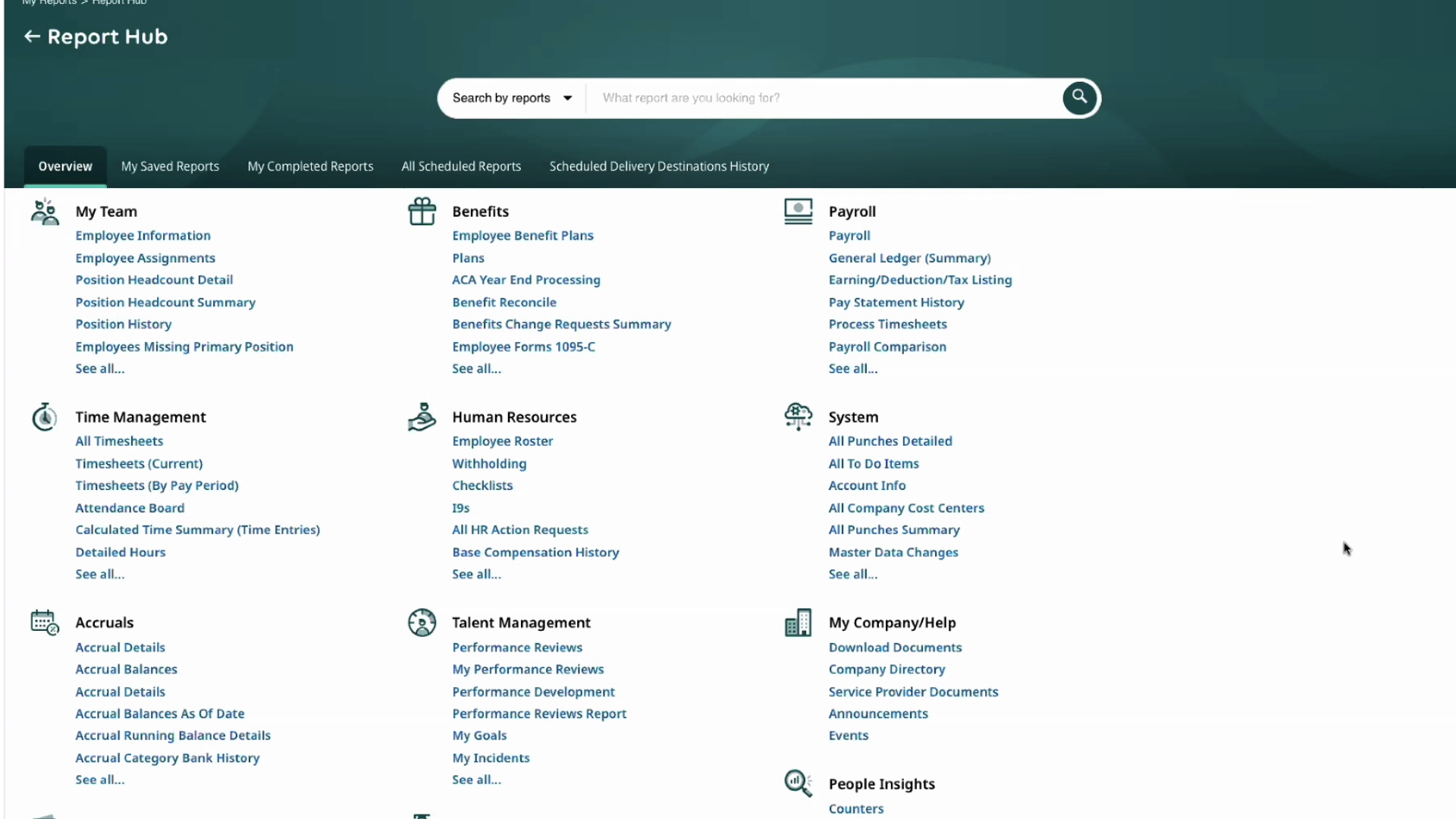Open the My Completed Reports tab

(x=310, y=166)
